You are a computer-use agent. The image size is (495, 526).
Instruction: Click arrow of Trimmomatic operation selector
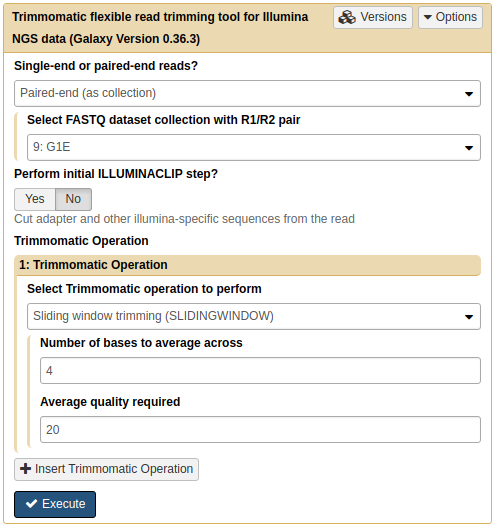tap(469, 317)
